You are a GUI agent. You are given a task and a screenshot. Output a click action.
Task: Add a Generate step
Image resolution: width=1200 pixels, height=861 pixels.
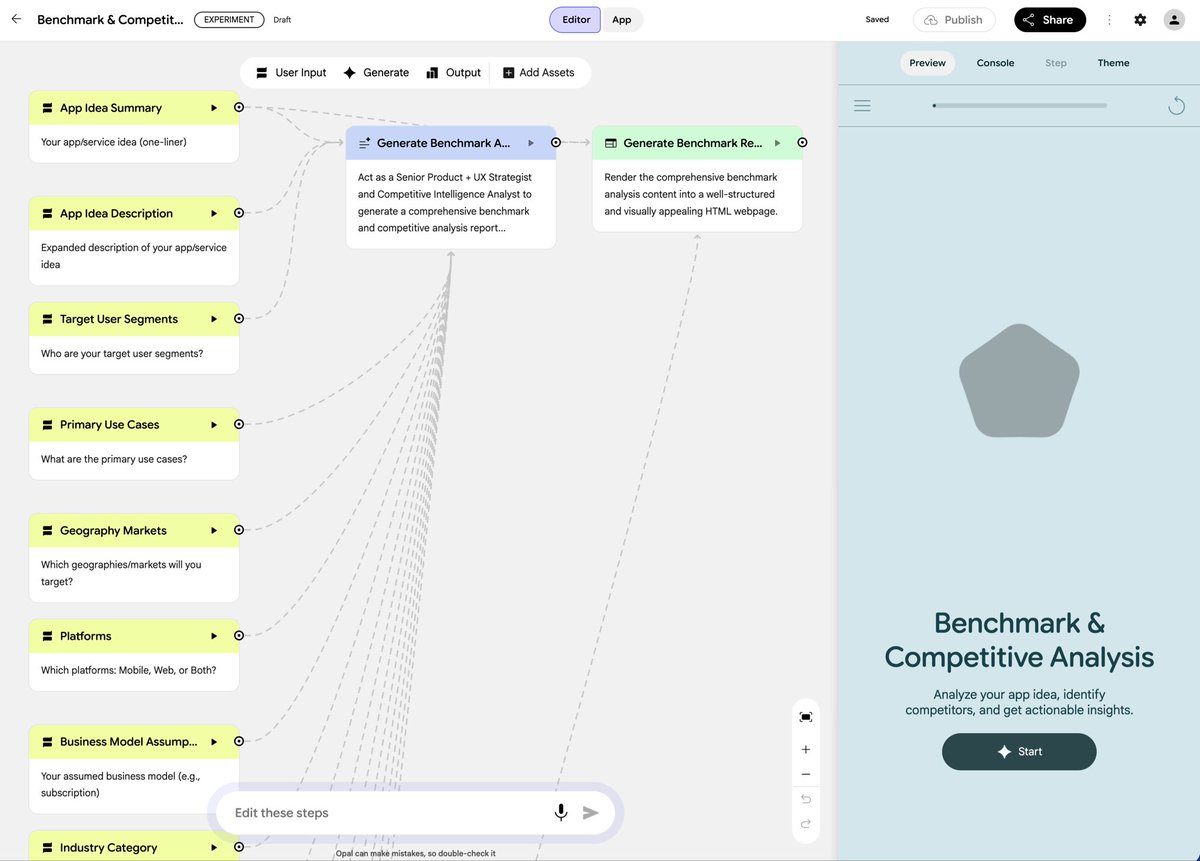[x=376, y=73]
